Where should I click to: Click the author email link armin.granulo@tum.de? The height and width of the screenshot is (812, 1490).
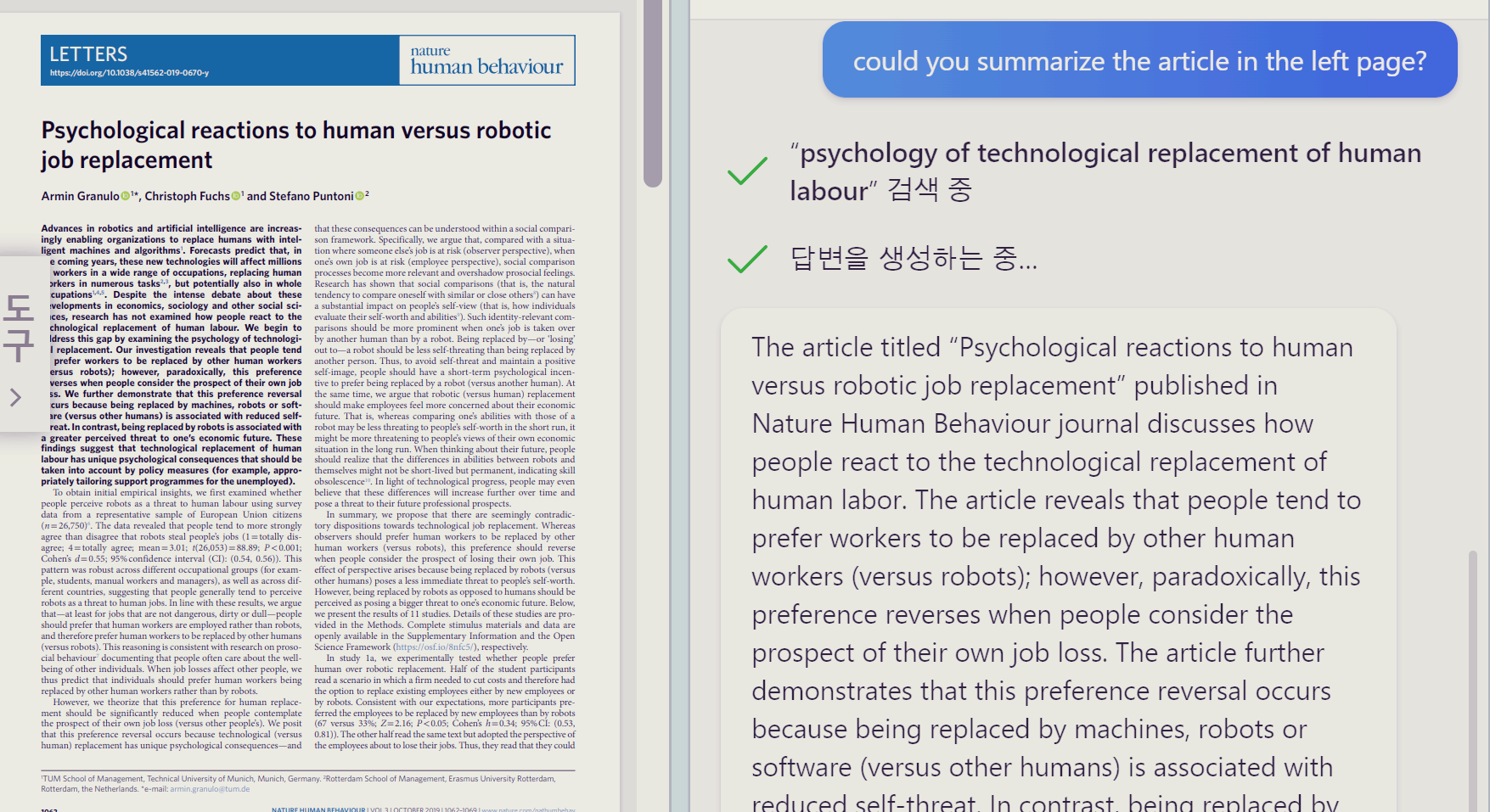[209, 787]
